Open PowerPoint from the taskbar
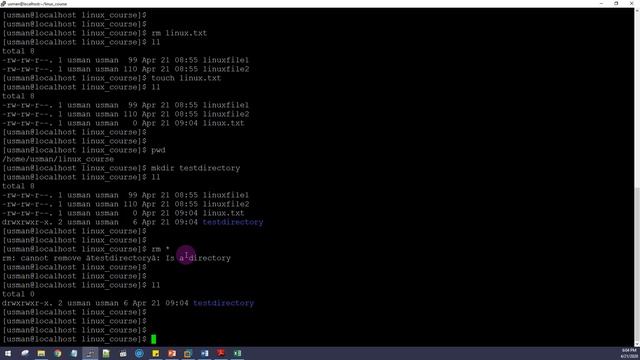This screenshot has height=360, width=640. (x=172, y=353)
